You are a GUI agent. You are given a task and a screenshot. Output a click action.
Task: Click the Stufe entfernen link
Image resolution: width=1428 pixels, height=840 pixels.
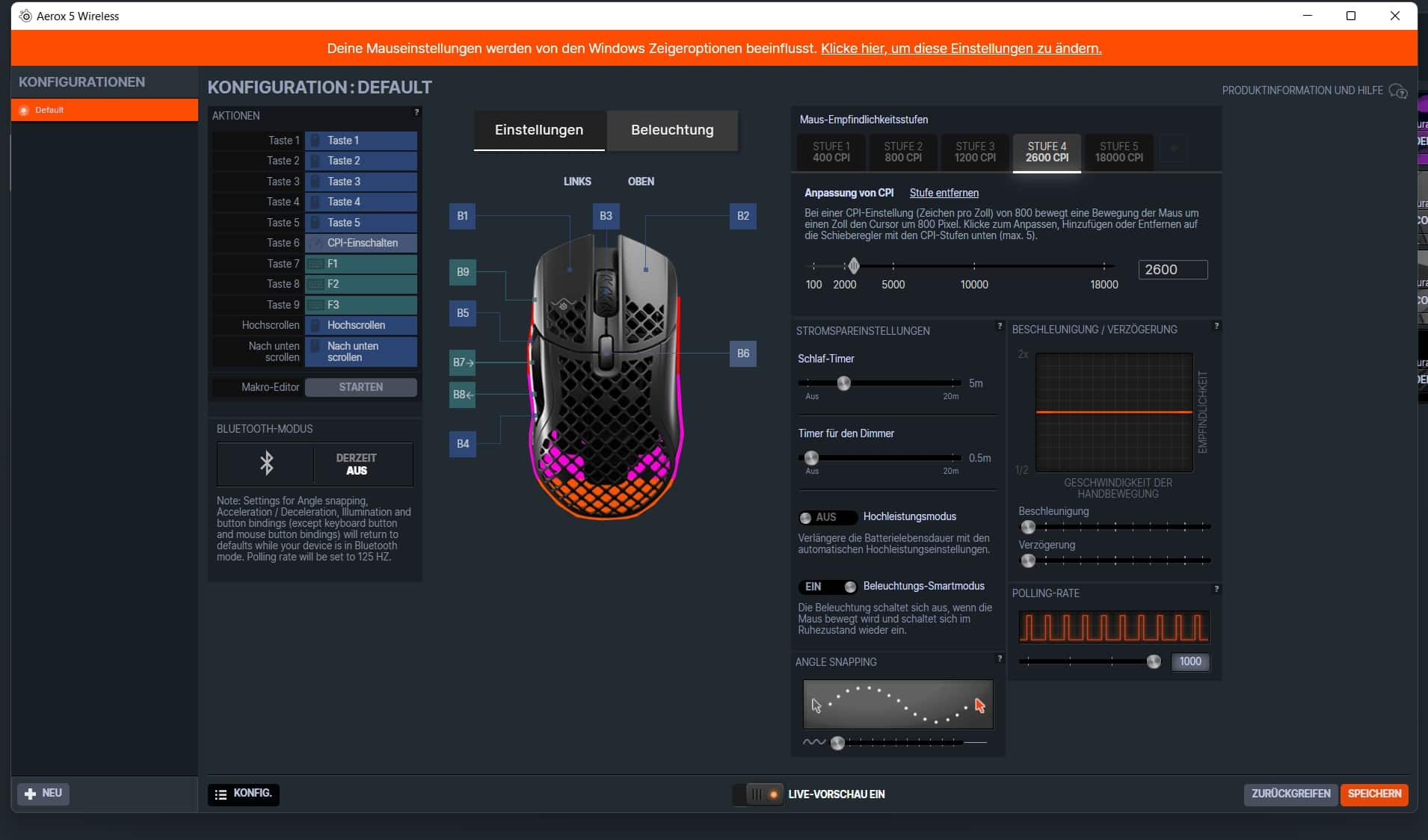pos(944,193)
